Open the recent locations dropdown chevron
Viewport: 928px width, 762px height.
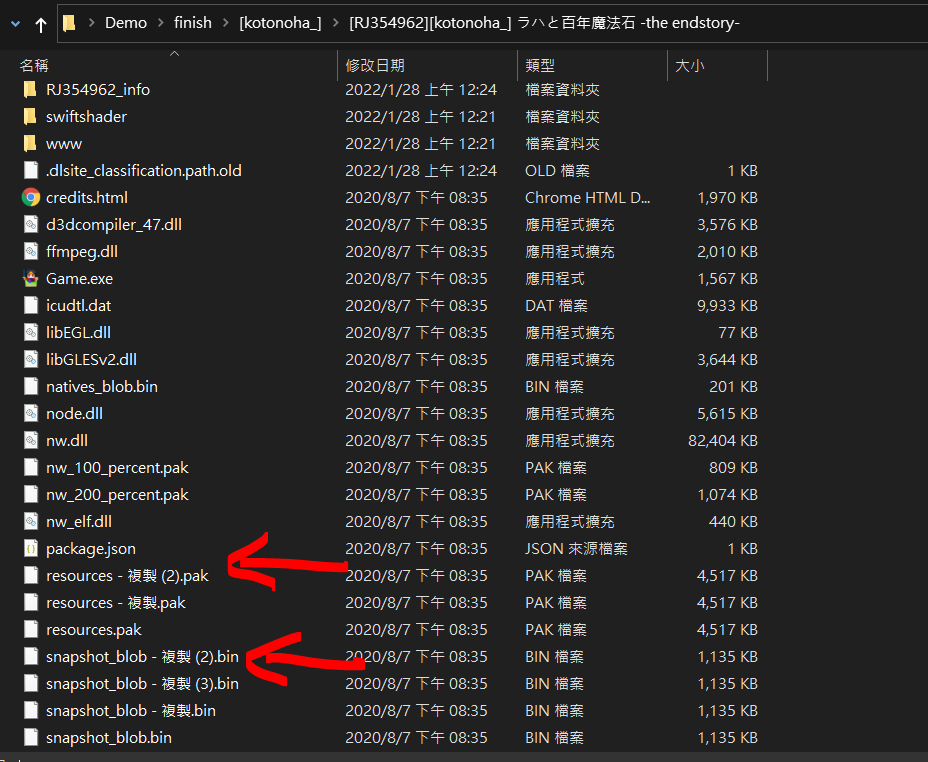(x=16, y=24)
